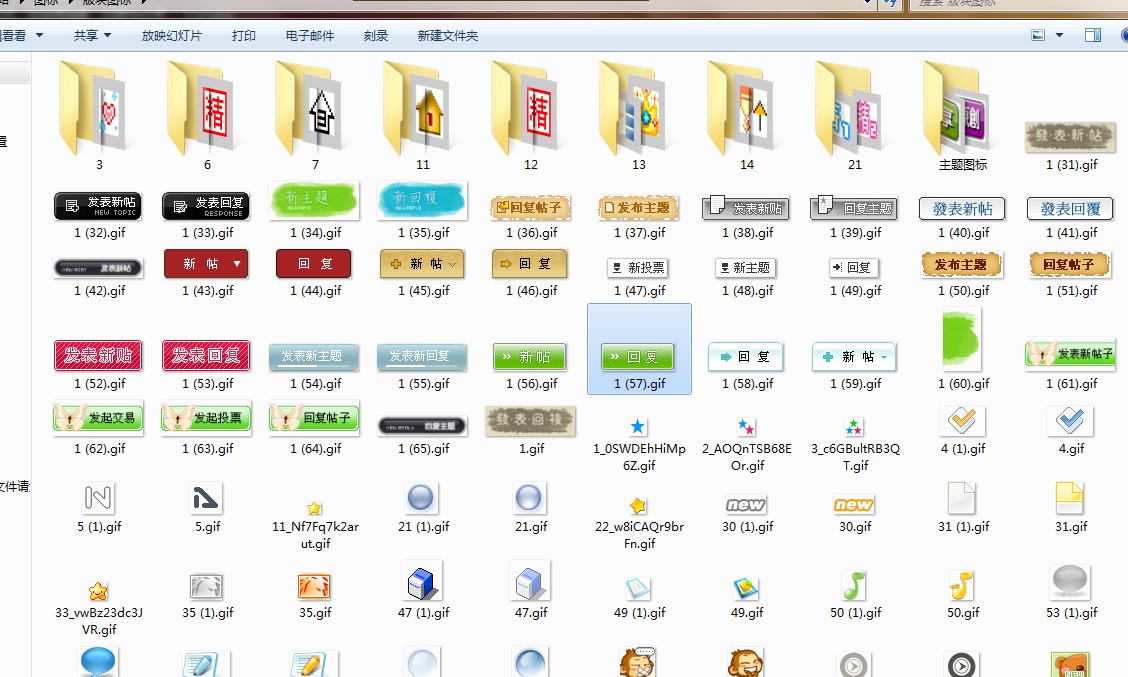Select the 21 (1).gif blue sphere icon
Screen dimensions: 1128x677
pos(421,497)
